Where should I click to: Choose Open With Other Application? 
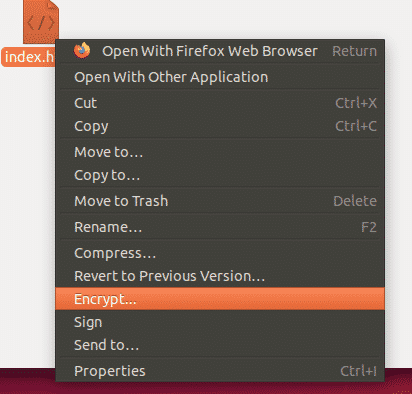pos(220,77)
